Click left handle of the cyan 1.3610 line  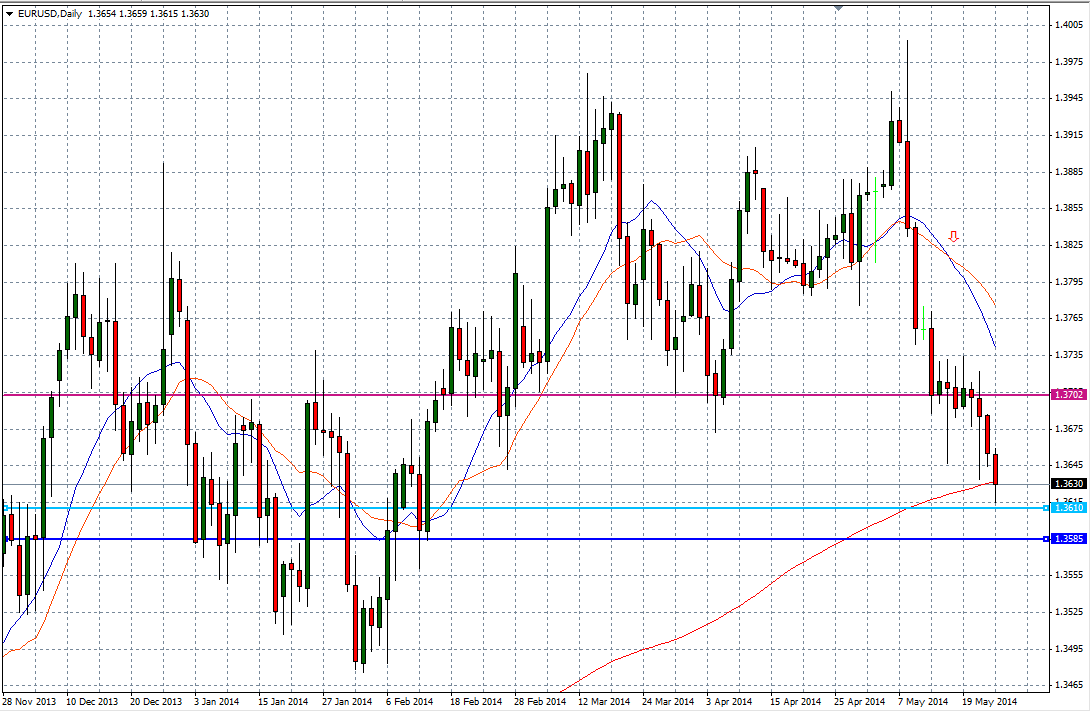tap(6, 508)
